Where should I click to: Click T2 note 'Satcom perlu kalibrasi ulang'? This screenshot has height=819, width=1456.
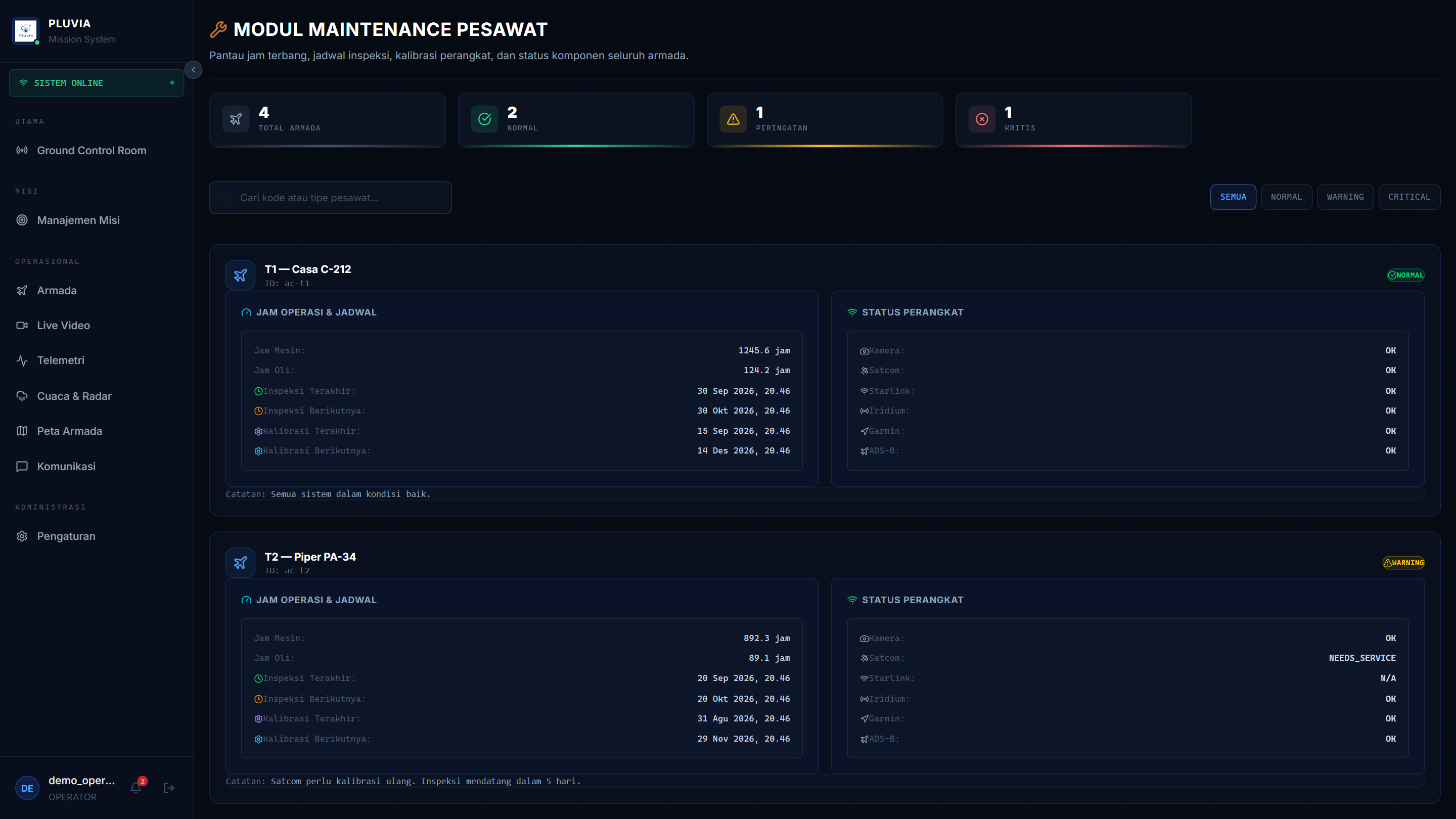click(343, 781)
